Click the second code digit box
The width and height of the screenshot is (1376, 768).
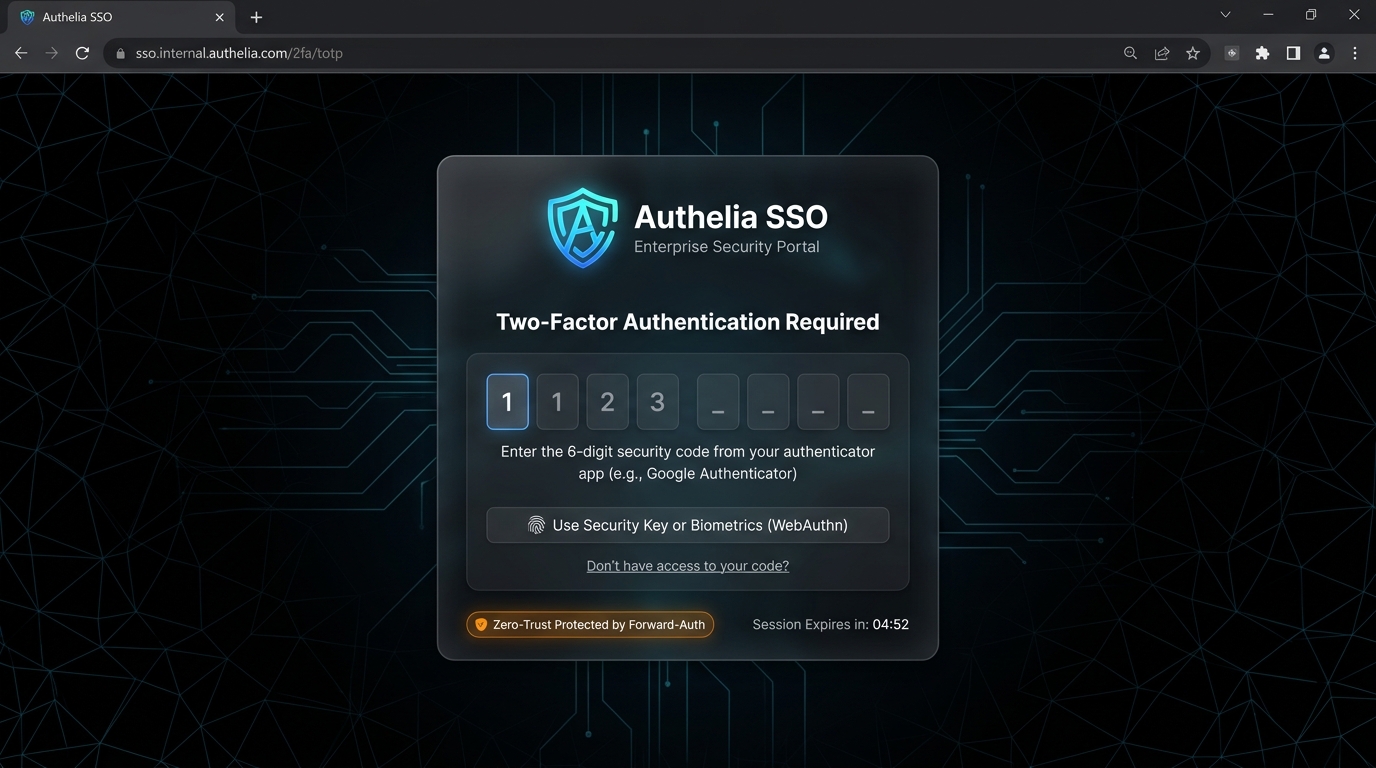coord(557,401)
